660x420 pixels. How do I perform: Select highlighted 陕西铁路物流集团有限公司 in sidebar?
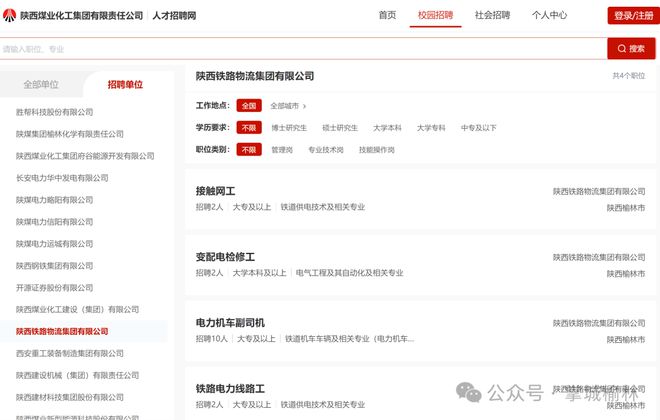[x=62, y=331]
